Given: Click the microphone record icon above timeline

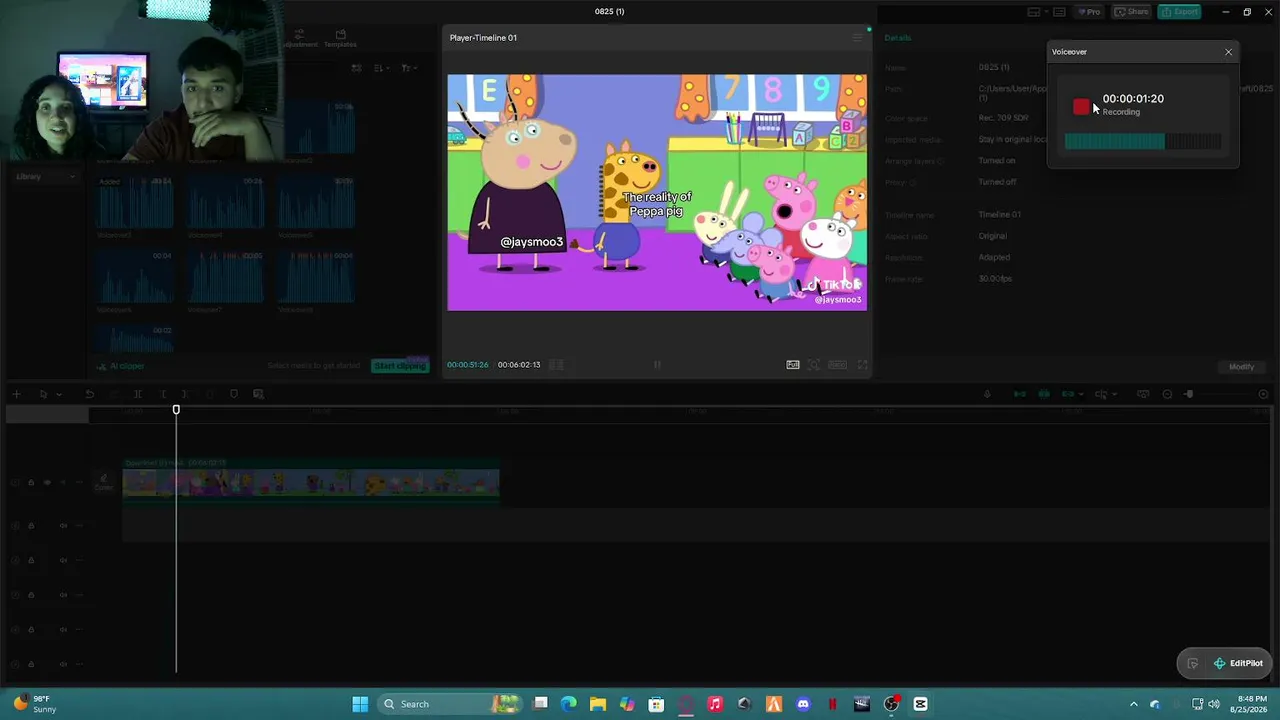Looking at the screenshot, I should point(987,395).
